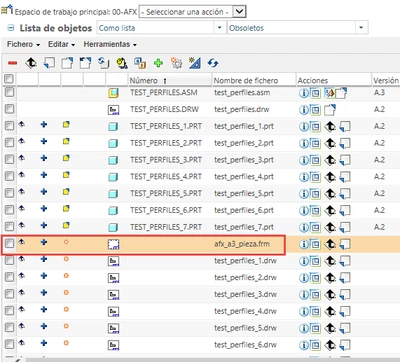This screenshot has width=400, height=362.
Task: Open the Como lista view dropdown arrow
Action: [x=219, y=28]
